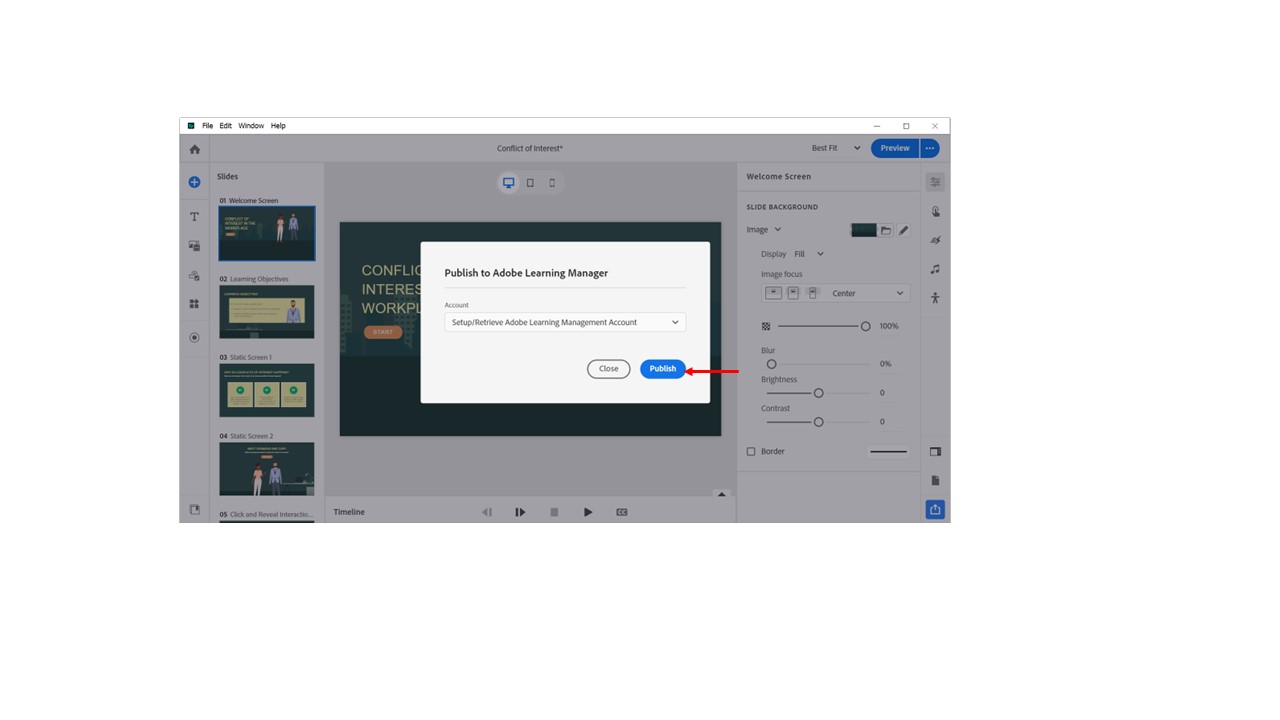
Task: Select the 02 Learning Objectives slide thumbnail
Action: click(266, 311)
